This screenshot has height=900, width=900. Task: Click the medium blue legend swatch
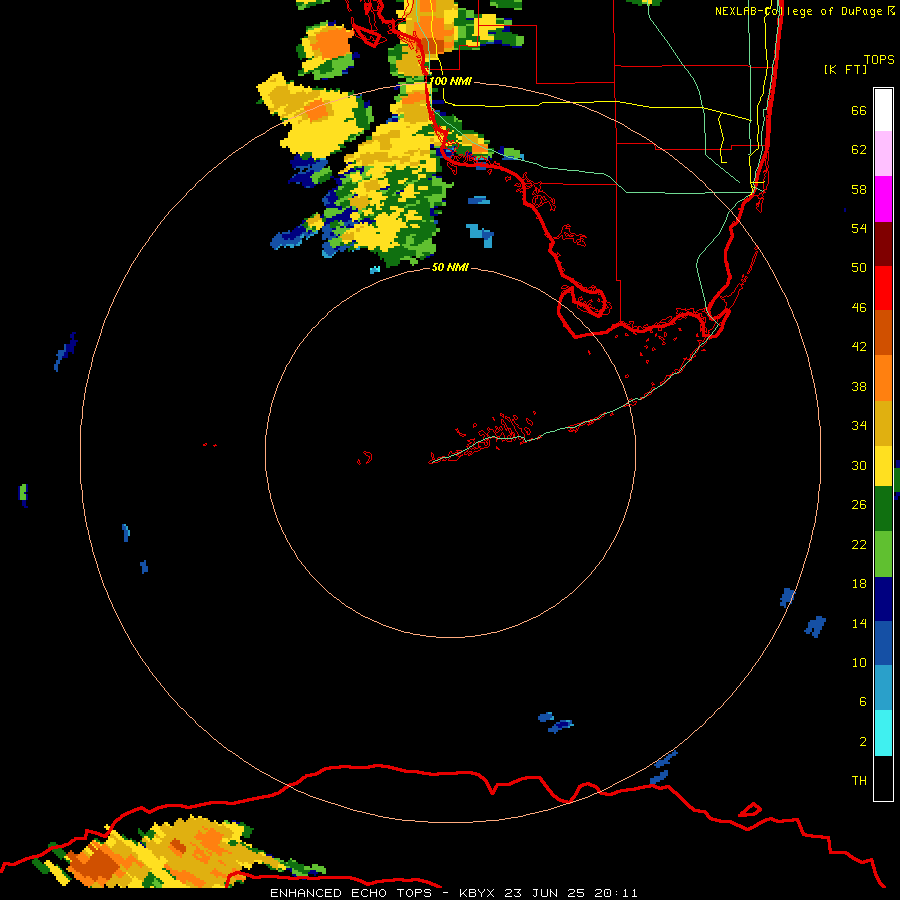pos(883,643)
